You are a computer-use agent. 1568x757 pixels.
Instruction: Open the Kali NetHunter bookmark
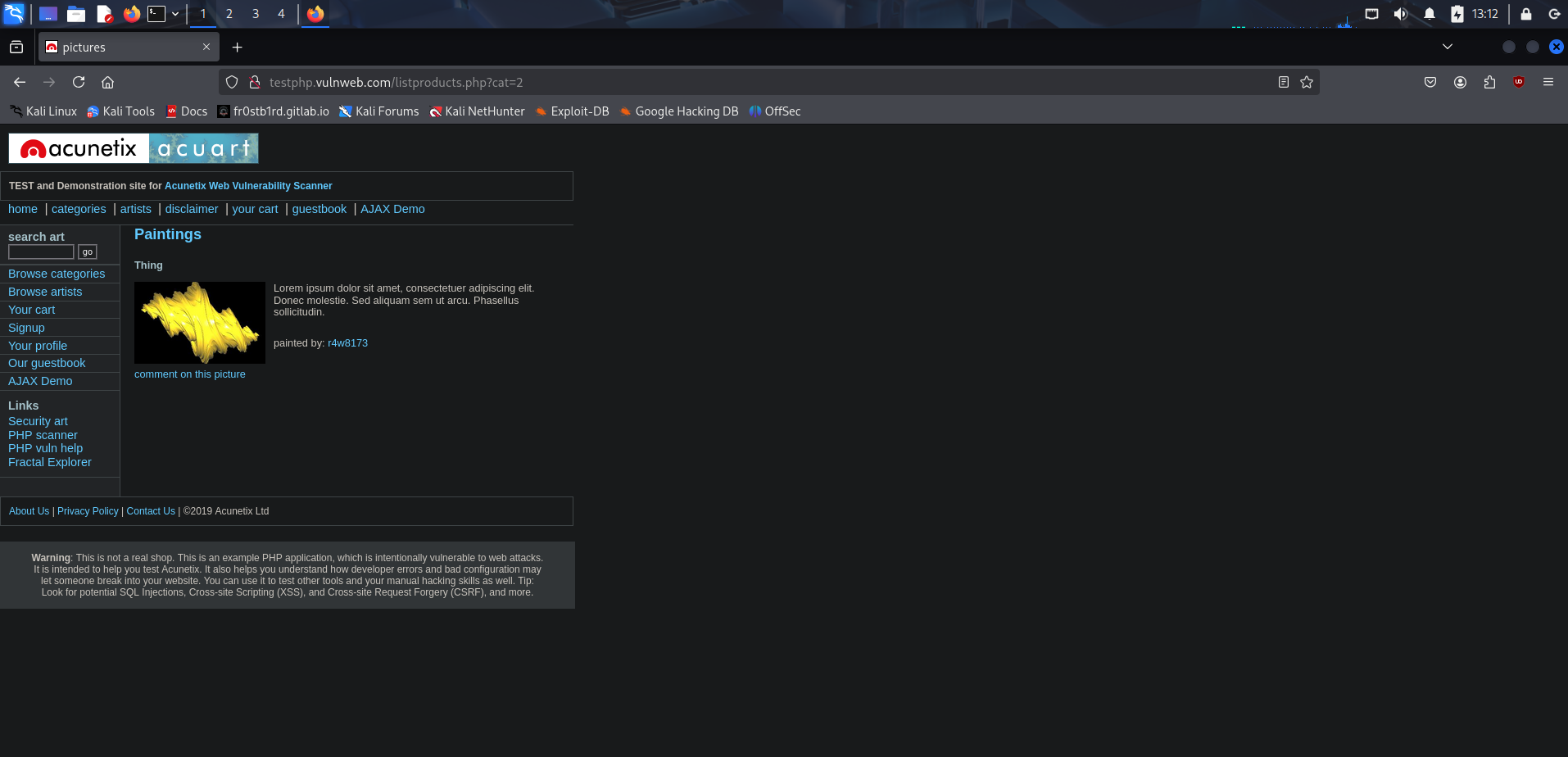(x=478, y=111)
